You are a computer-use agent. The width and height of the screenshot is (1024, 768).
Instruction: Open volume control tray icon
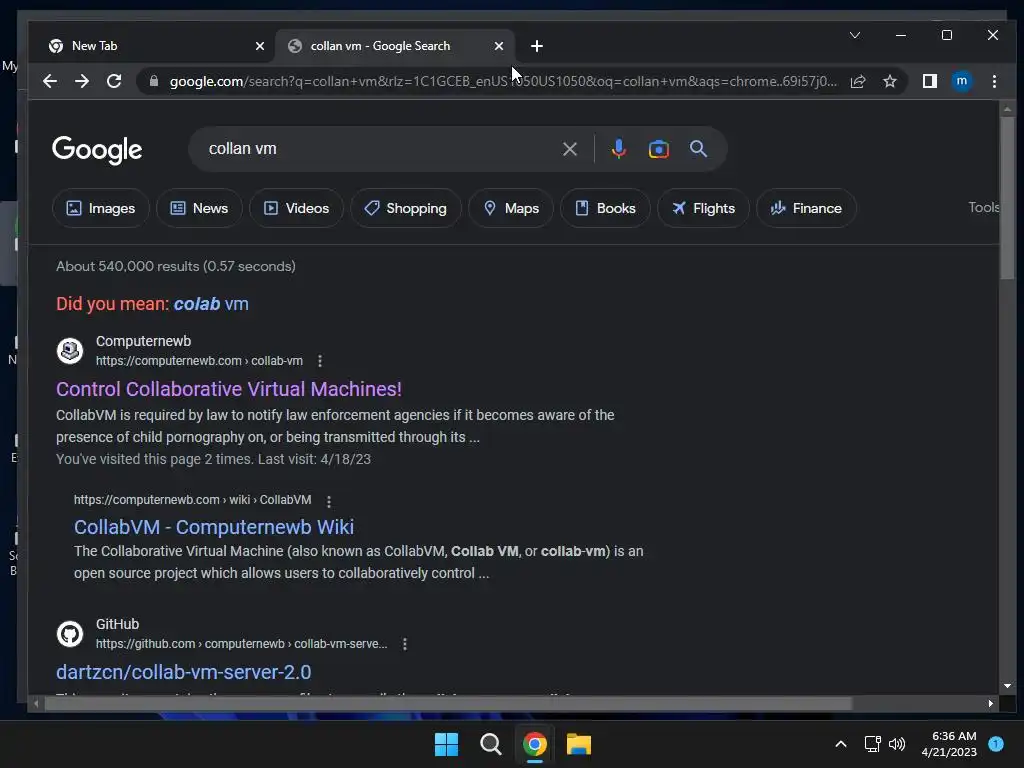897,744
